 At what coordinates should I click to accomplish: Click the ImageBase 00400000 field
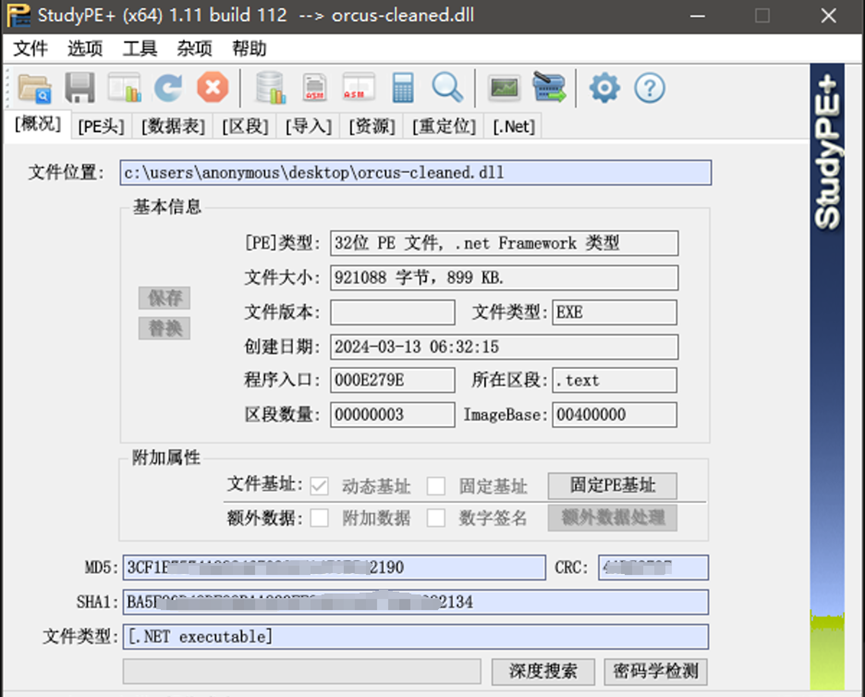(615, 414)
